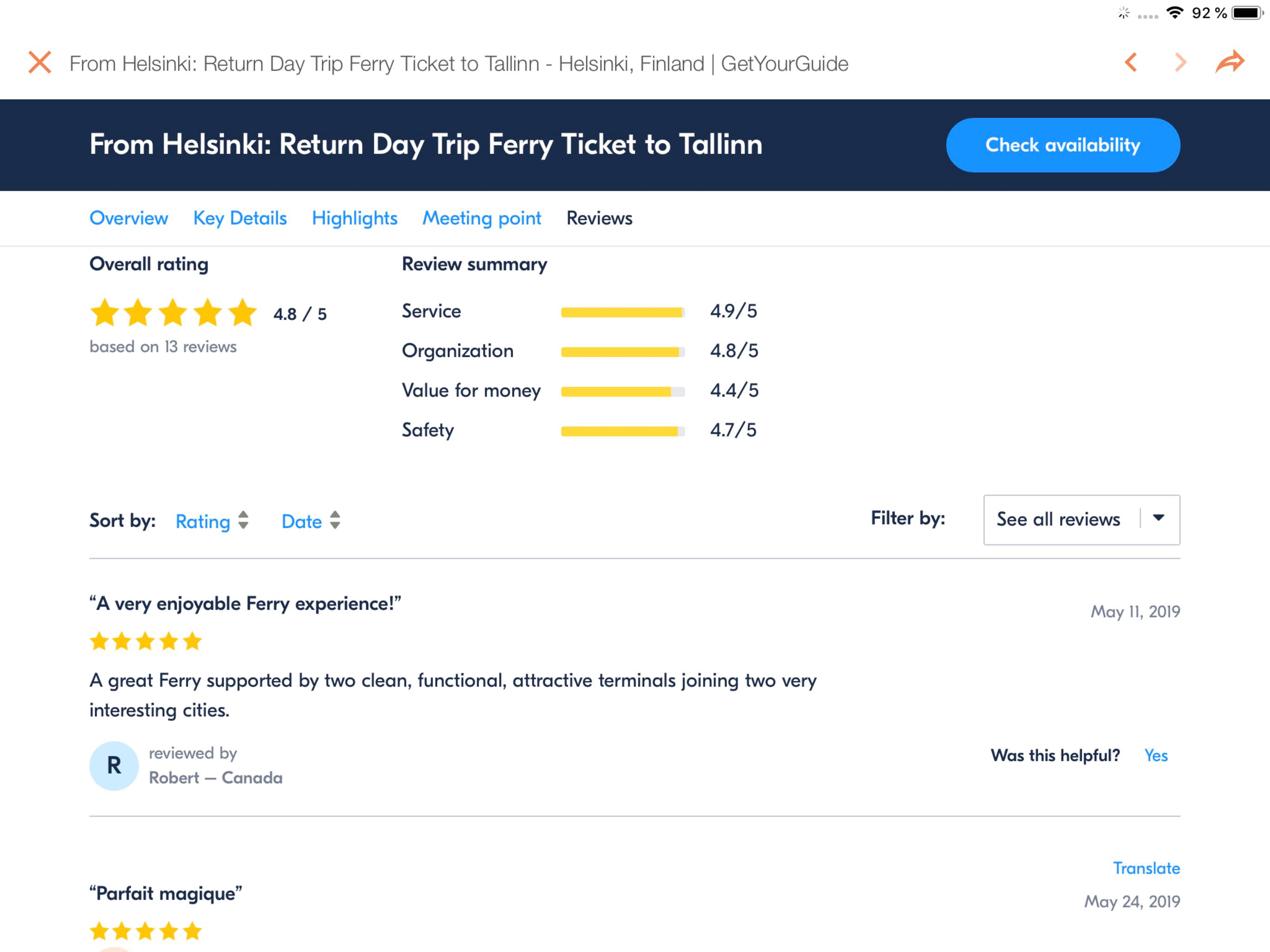Click the Check availability button

[1063, 145]
